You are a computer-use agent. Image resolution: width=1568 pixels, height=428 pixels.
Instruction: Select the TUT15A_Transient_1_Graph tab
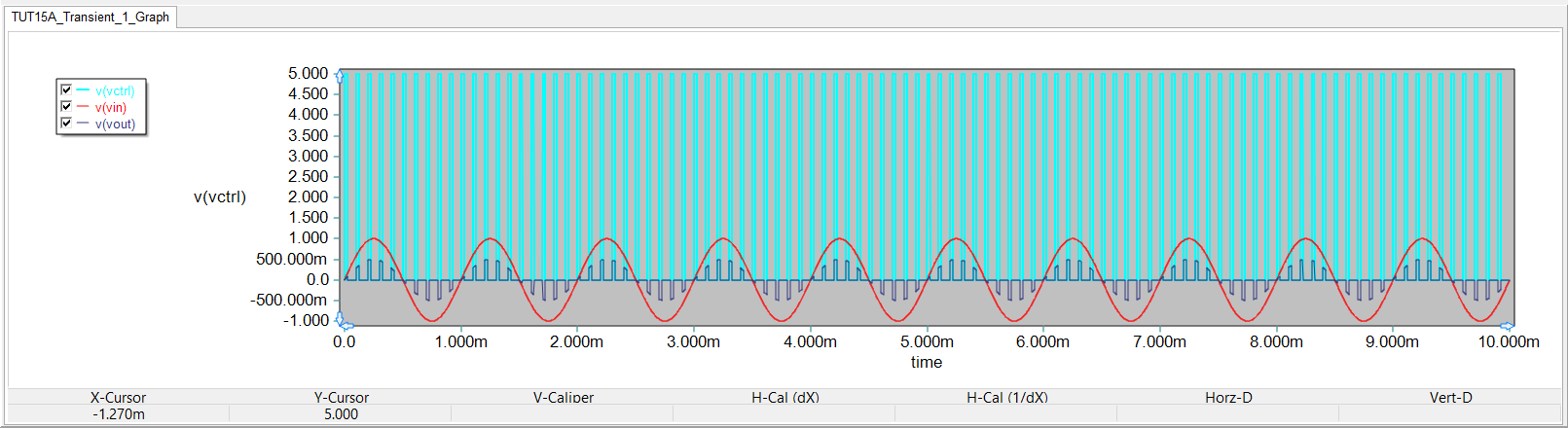(x=91, y=17)
